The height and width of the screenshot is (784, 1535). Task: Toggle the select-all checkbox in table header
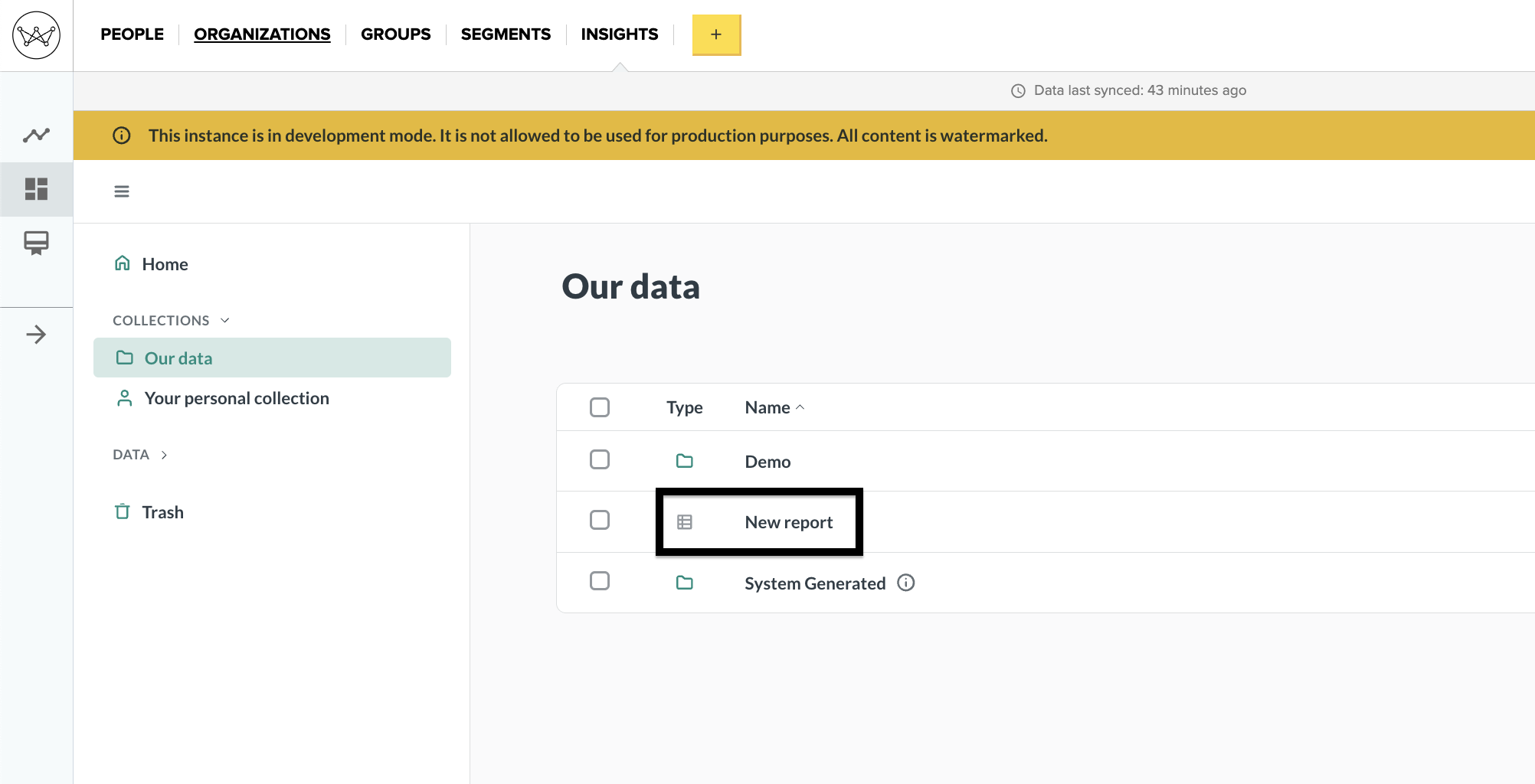[x=600, y=407]
